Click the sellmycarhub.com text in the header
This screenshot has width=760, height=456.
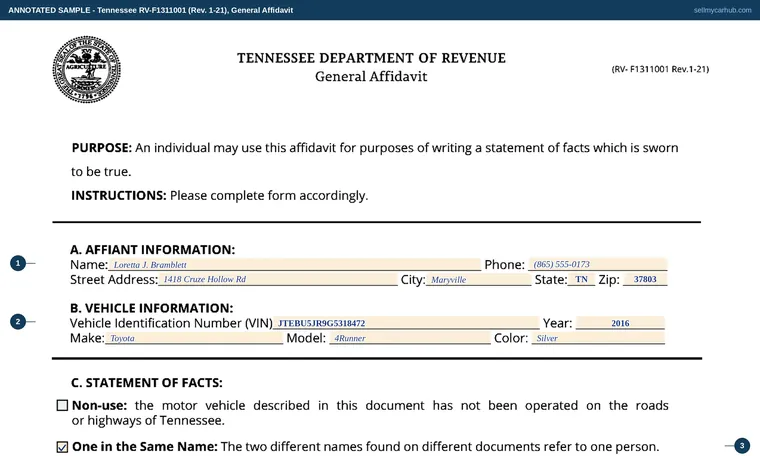(722, 10)
